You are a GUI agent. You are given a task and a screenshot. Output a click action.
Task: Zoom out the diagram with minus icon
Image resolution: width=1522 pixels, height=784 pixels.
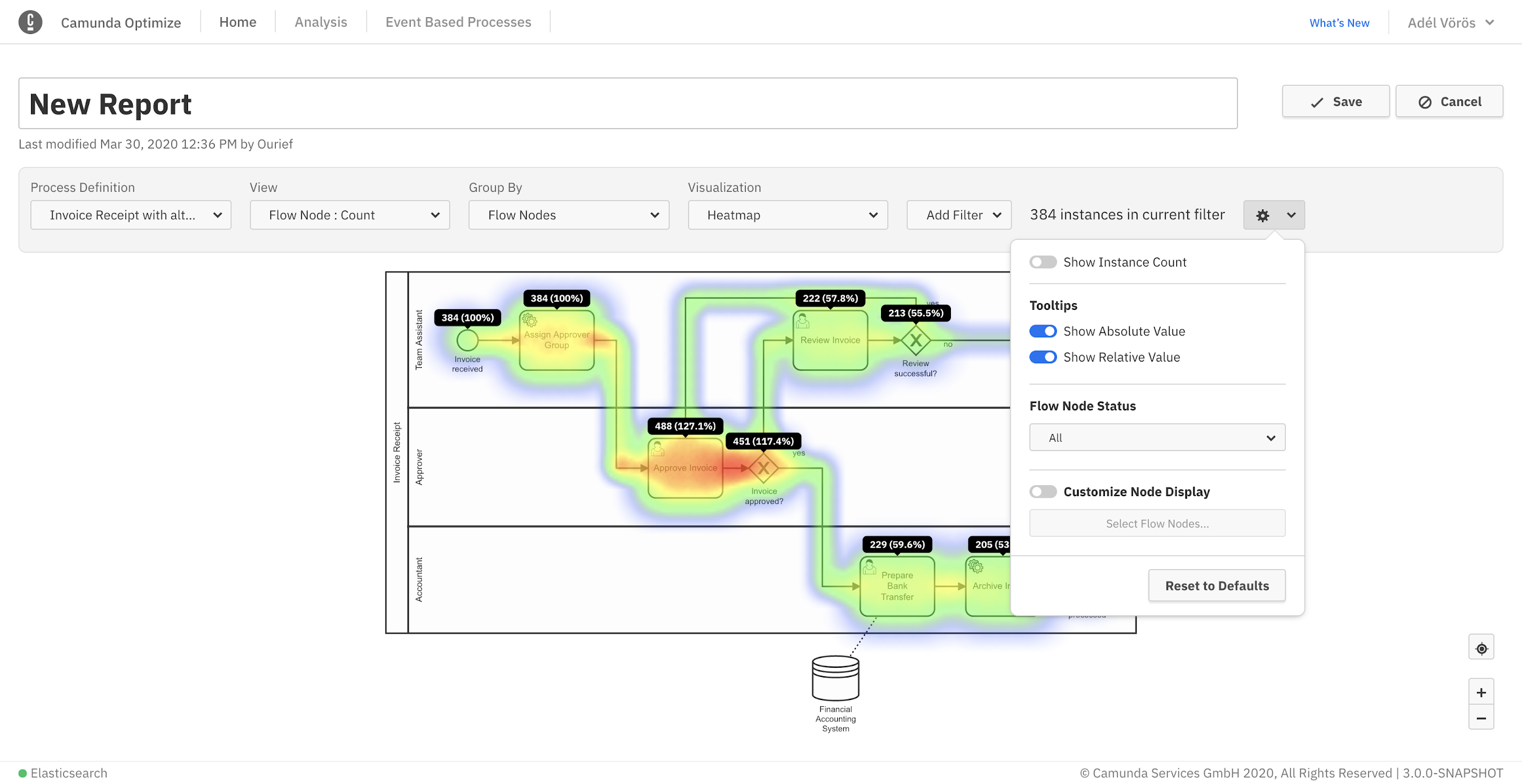coord(1481,718)
